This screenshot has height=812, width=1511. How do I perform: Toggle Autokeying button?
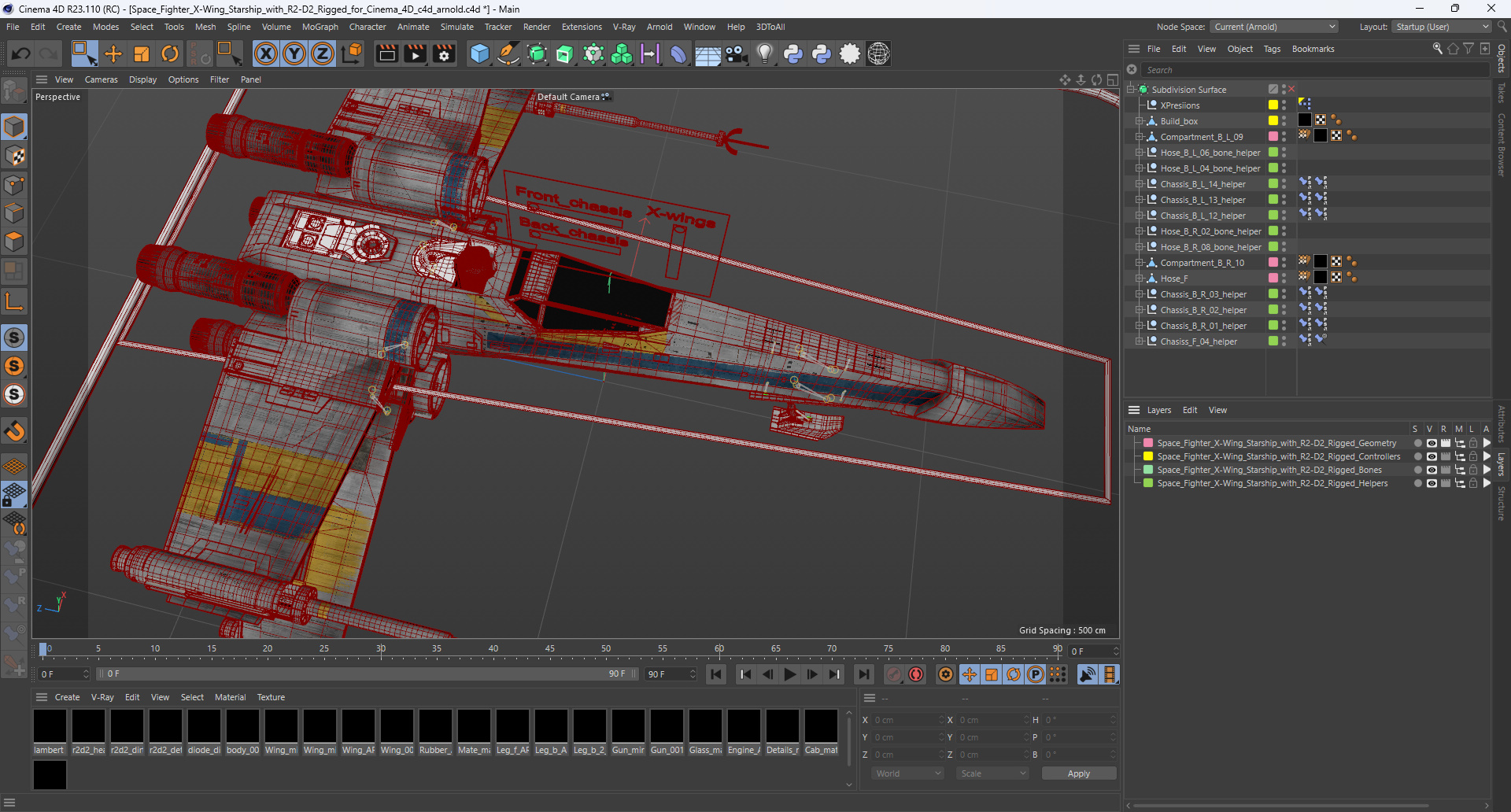pyautogui.click(x=916, y=674)
